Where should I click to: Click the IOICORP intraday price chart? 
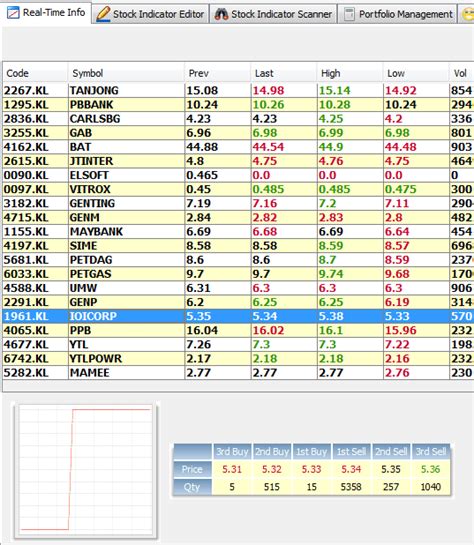coord(86,470)
